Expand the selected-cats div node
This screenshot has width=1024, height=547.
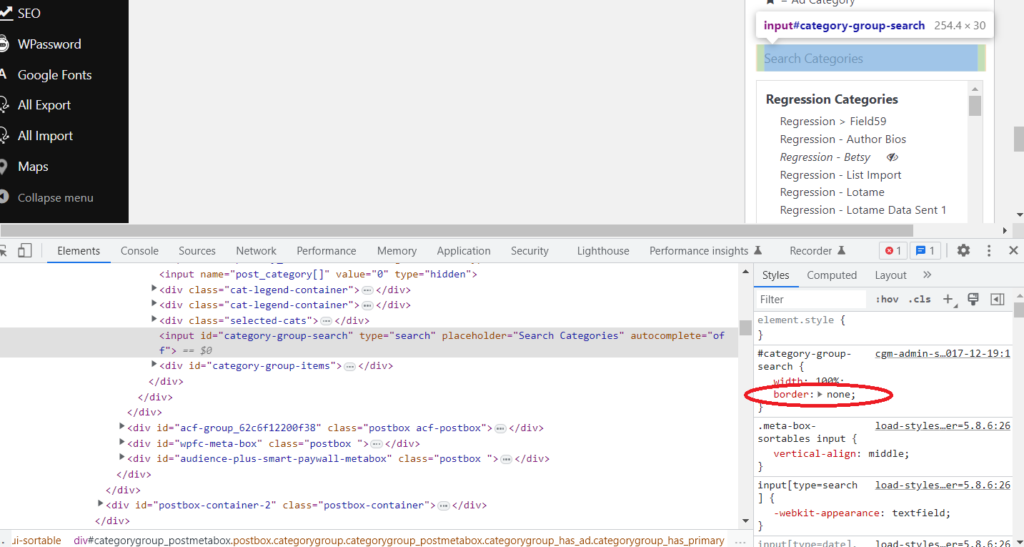(x=154, y=320)
